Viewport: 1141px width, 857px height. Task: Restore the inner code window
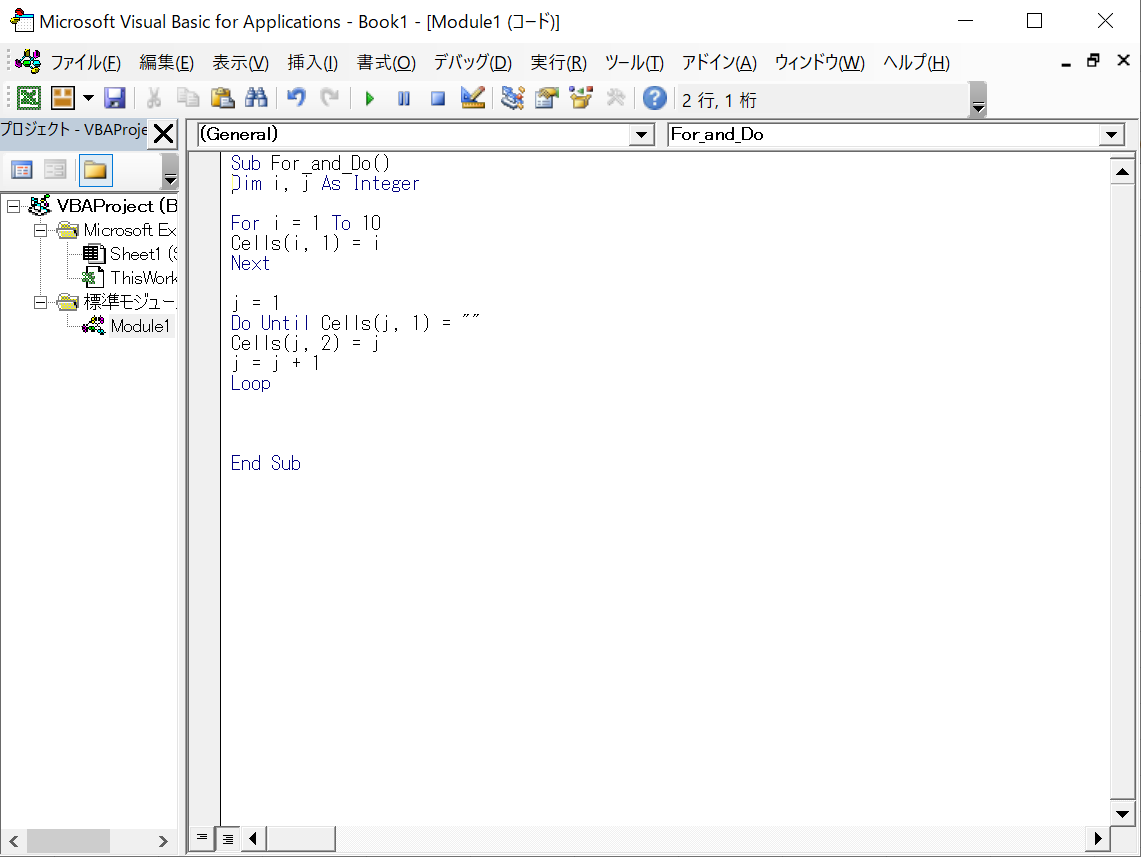(x=1093, y=61)
